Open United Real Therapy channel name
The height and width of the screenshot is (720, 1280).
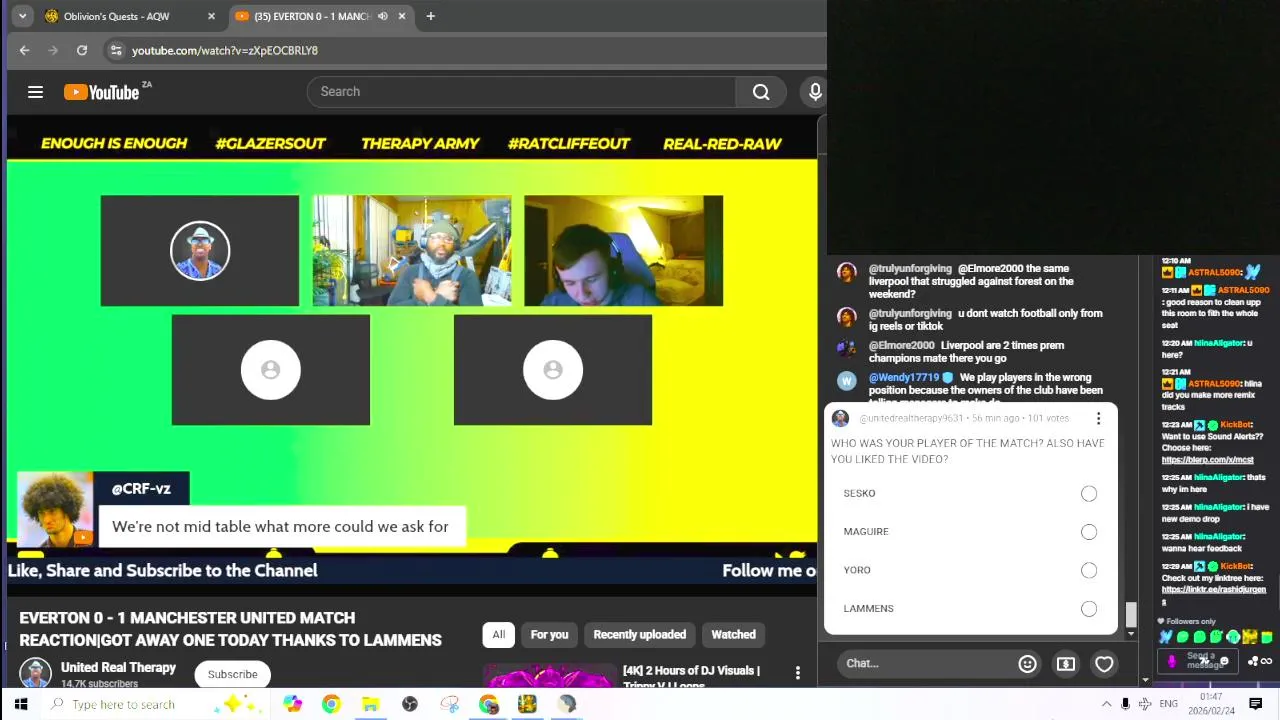coord(118,667)
